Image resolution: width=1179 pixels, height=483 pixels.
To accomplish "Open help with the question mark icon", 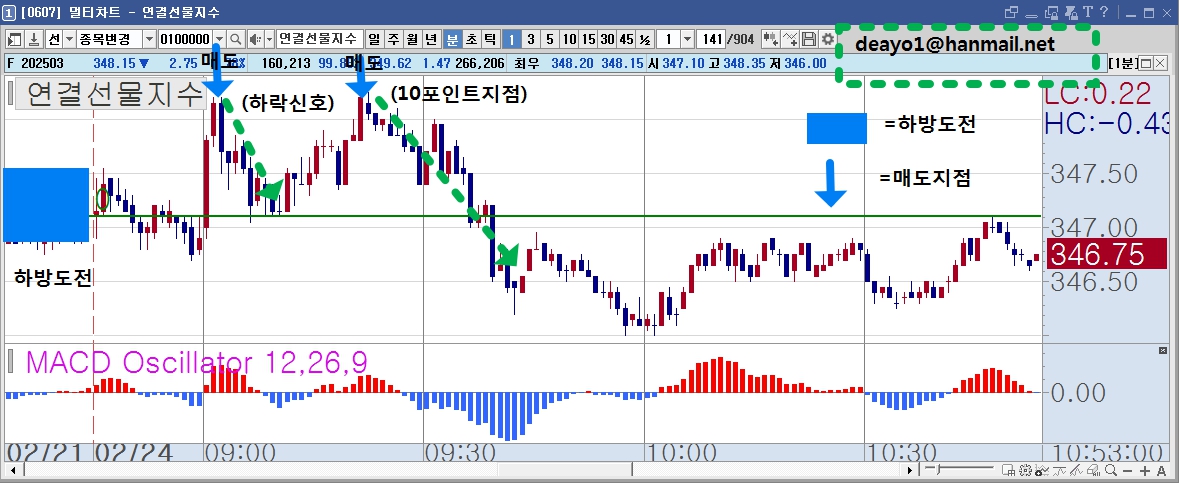I will click(x=1104, y=12).
